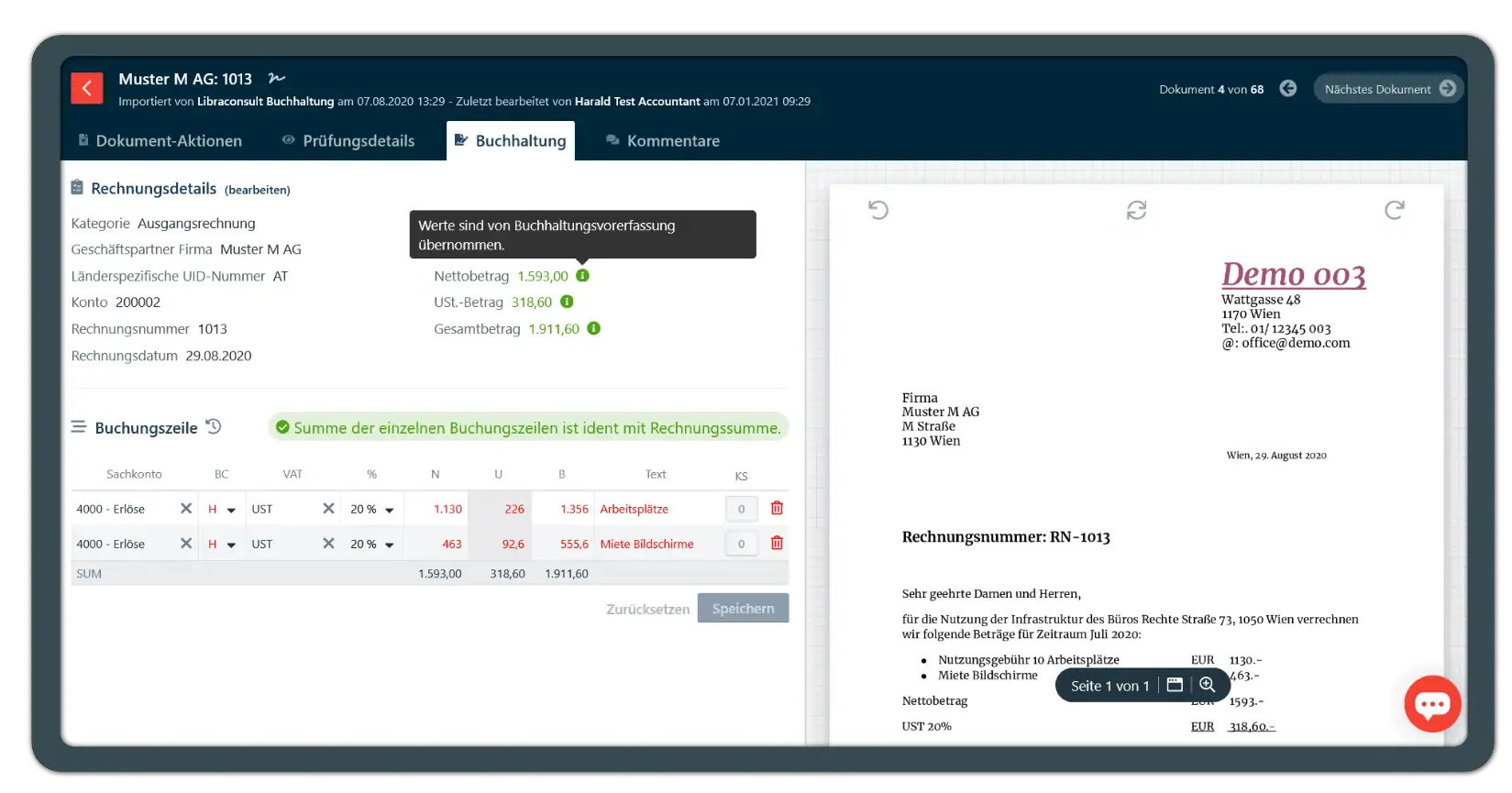
Task: Click the red back arrow button
Action: [87, 88]
